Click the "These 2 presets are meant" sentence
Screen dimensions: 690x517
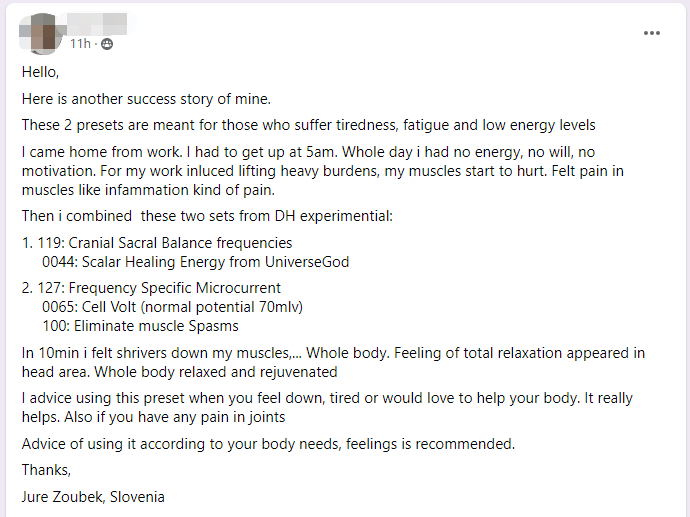tap(308, 125)
